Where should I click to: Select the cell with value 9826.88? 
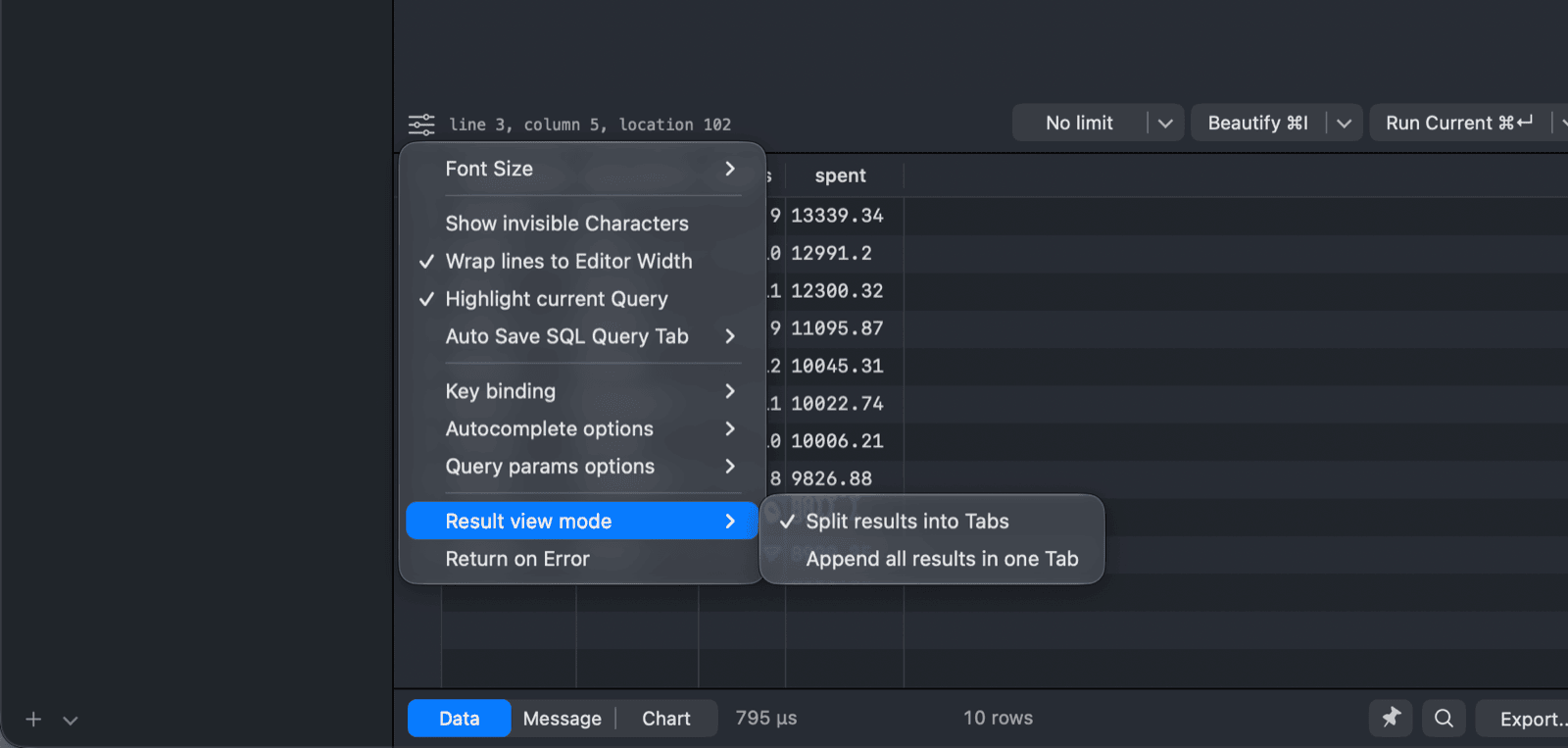pos(844,478)
